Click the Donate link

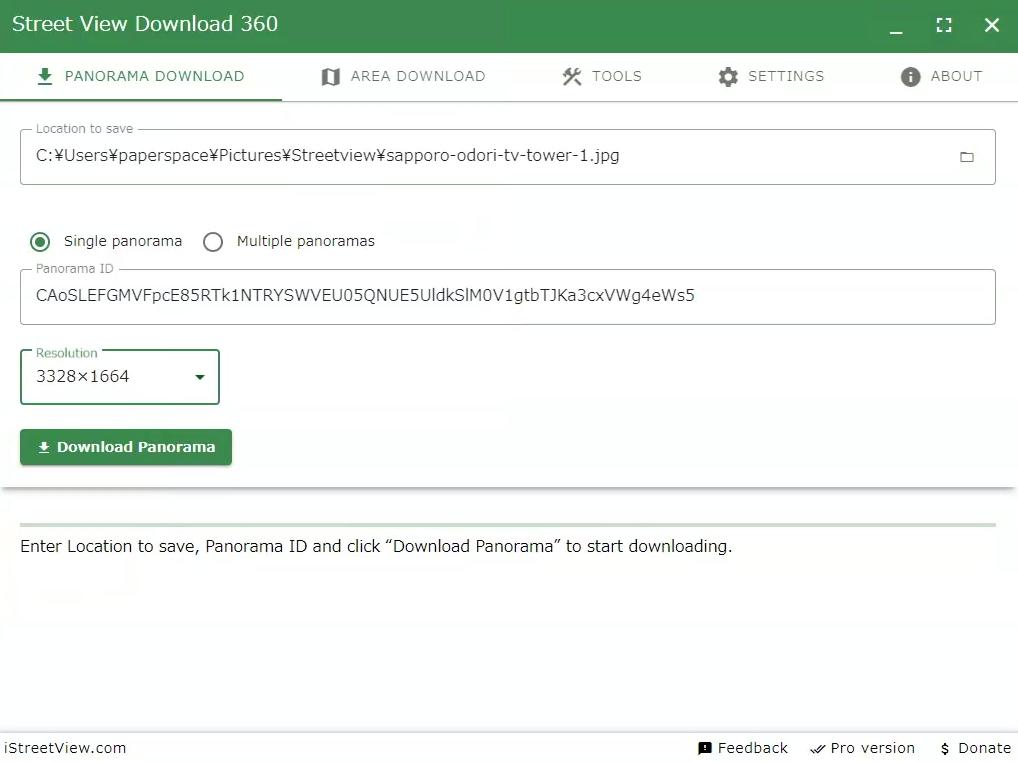pos(975,748)
